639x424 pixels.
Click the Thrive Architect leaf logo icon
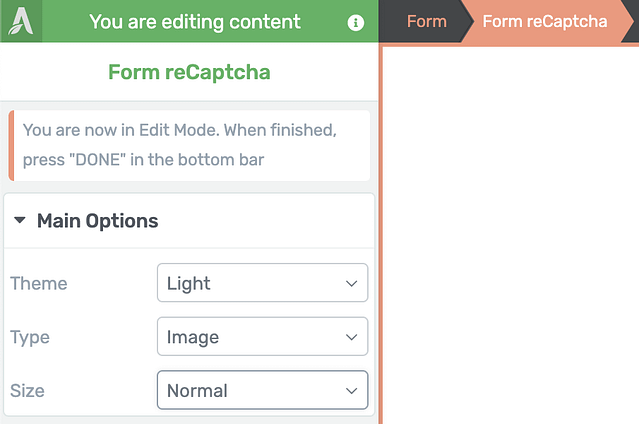(x=21, y=21)
